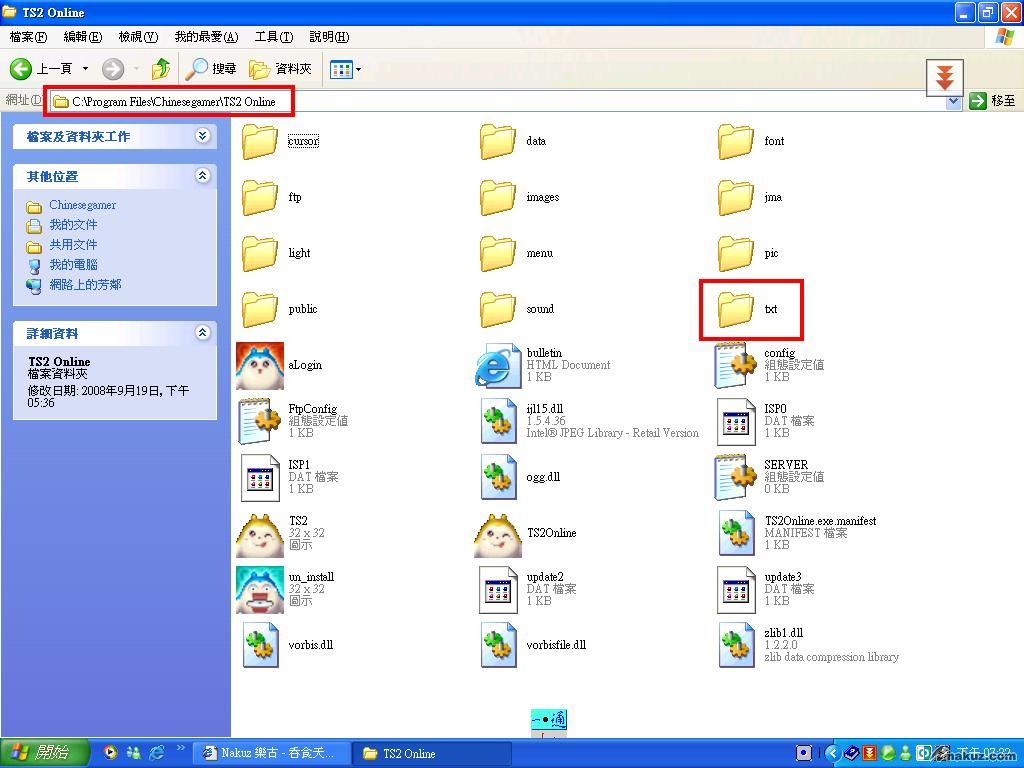Open the views dropdown button

(345, 69)
